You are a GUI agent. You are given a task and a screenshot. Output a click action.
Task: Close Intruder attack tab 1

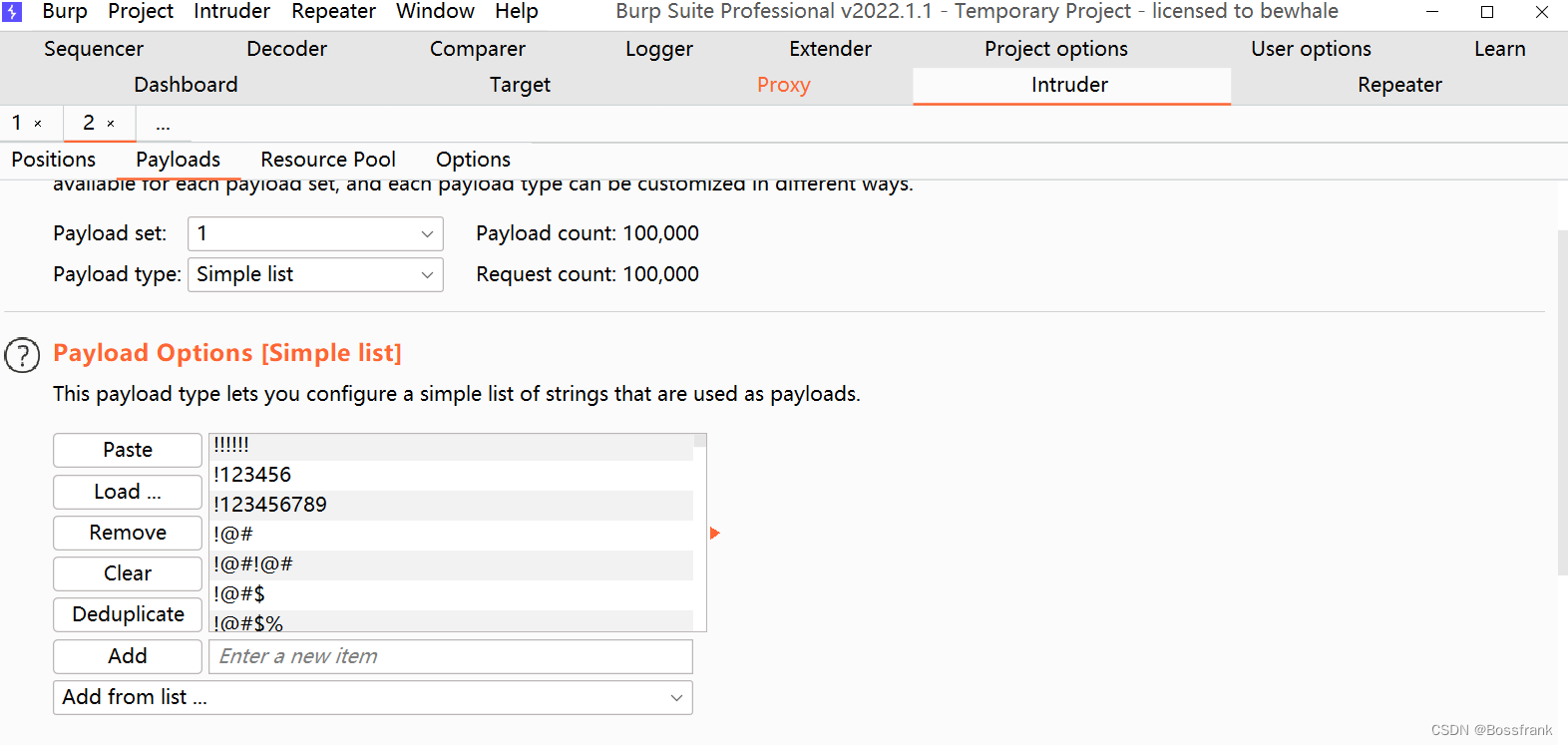38,124
